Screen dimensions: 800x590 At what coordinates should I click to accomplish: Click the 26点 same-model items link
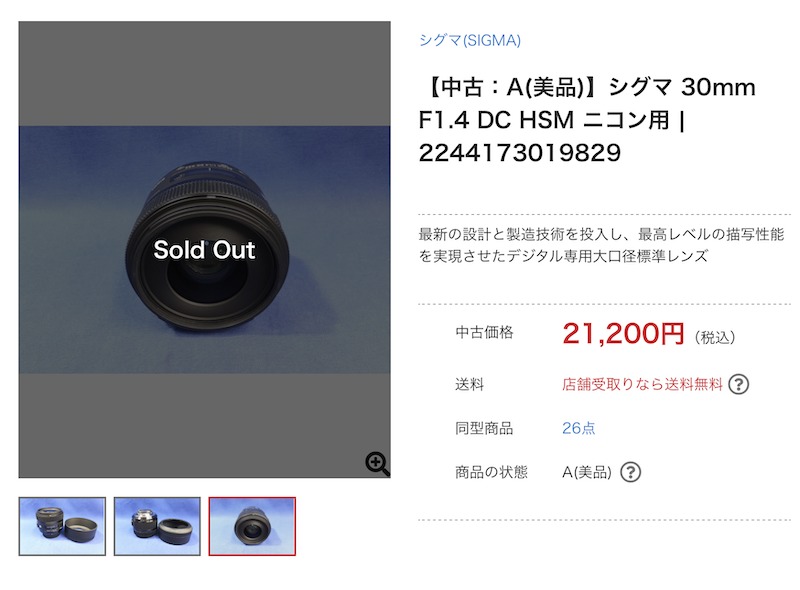pos(578,428)
